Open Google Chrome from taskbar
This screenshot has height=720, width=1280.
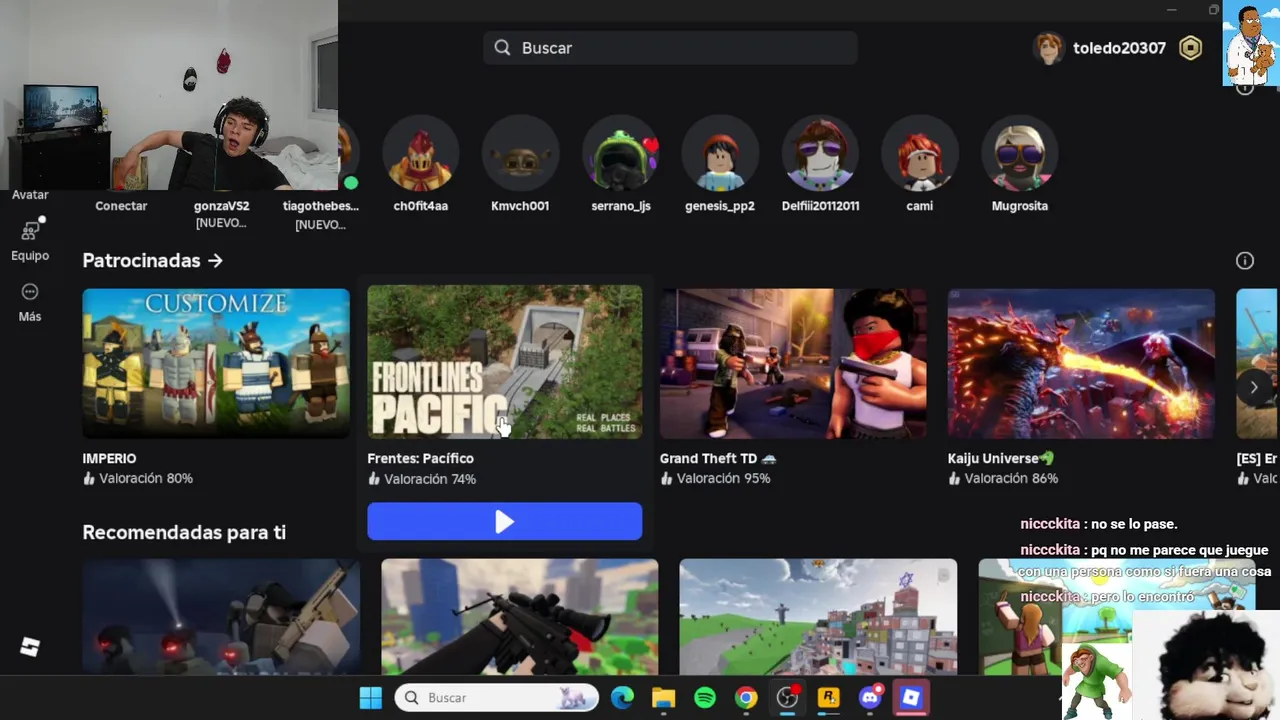(746, 698)
